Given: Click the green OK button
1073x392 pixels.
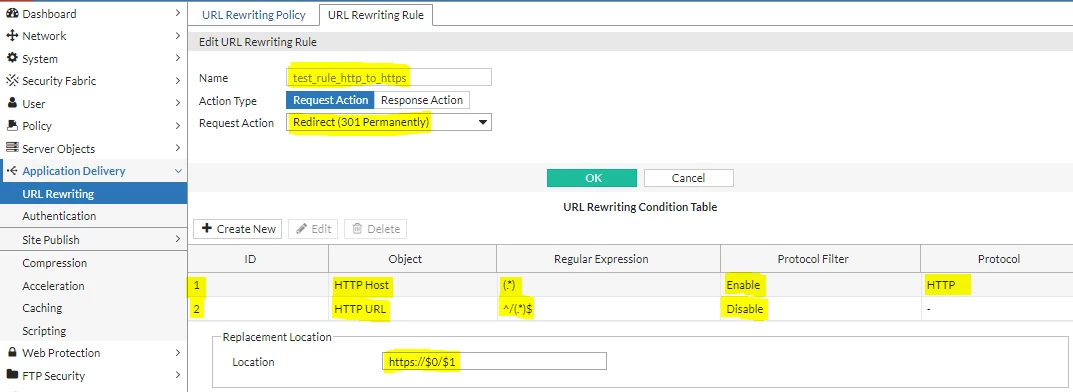Looking at the screenshot, I should 592,178.
